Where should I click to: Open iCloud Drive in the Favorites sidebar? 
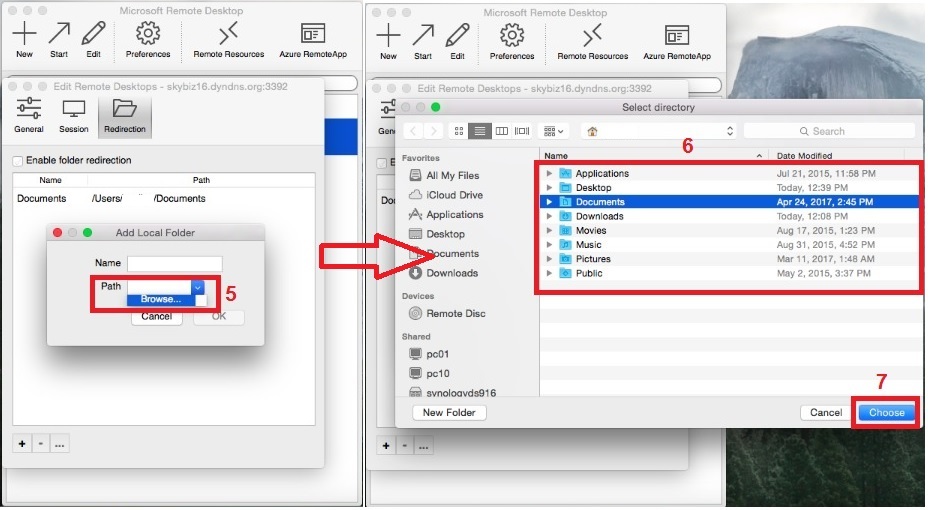coord(453,195)
